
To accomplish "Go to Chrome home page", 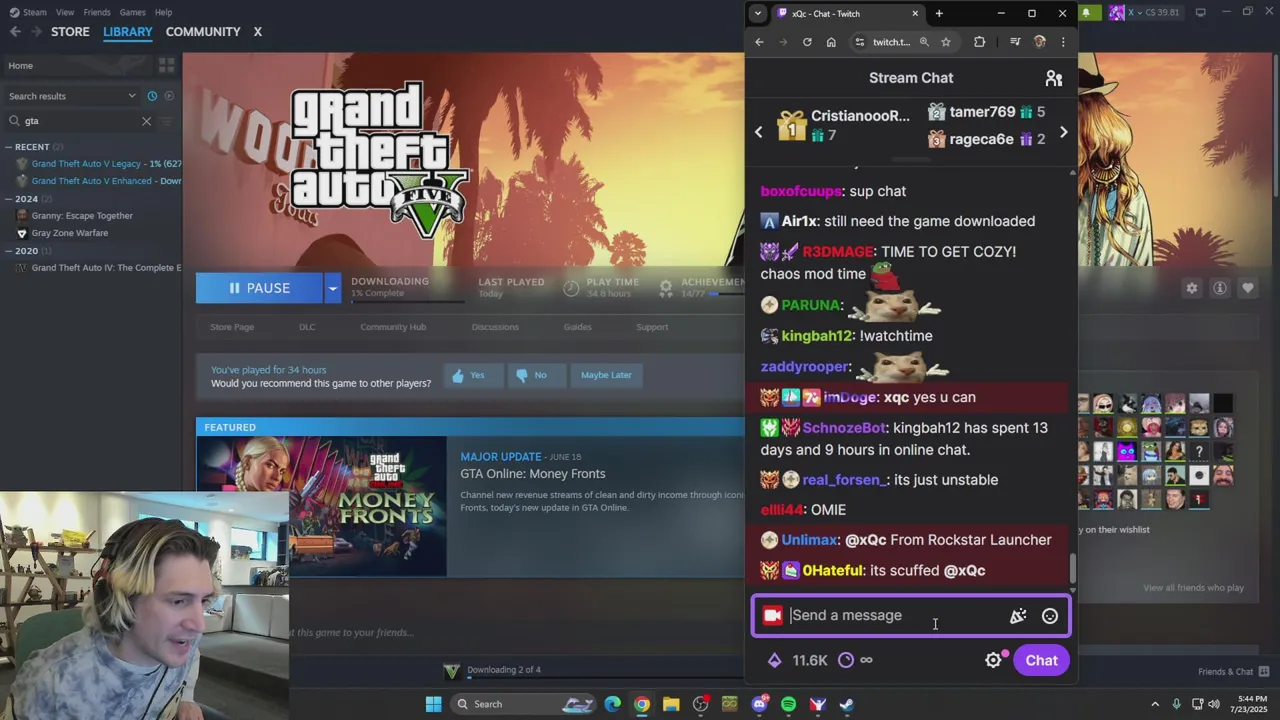I will click(x=831, y=42).
